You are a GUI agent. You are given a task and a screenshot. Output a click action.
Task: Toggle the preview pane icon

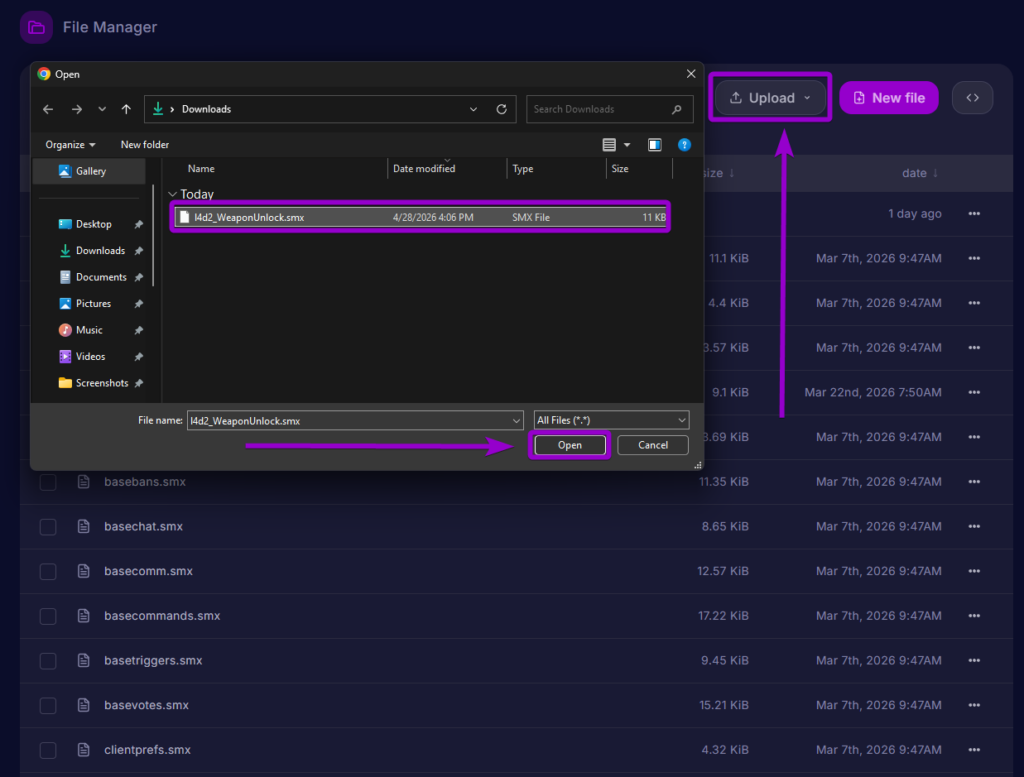point(654,144)
